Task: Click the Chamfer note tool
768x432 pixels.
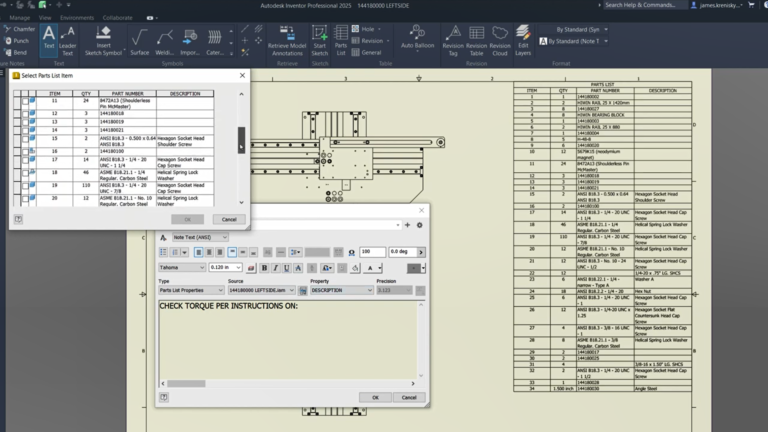Action: (x=20, y=29)
